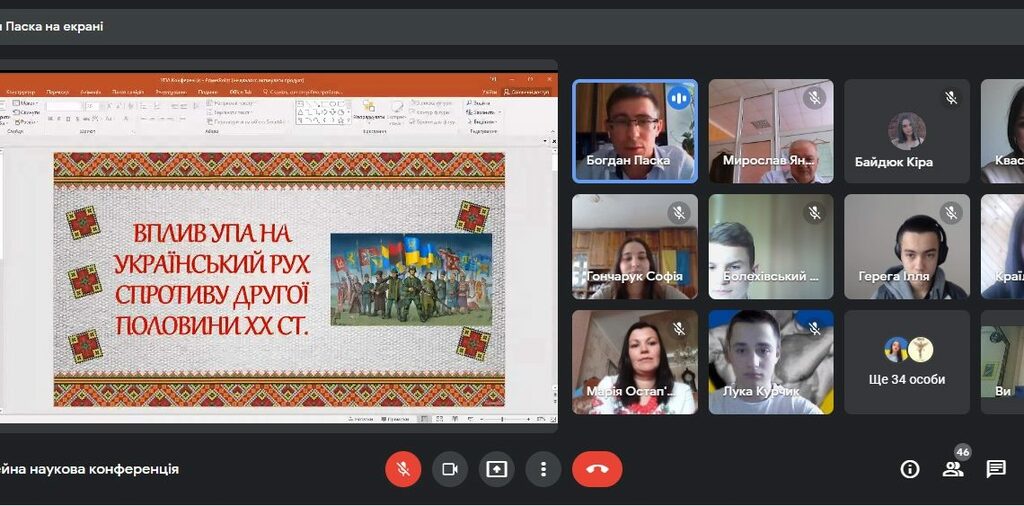Click the muted mic icon on Марія Остап's tile

[x=679, y=329]
